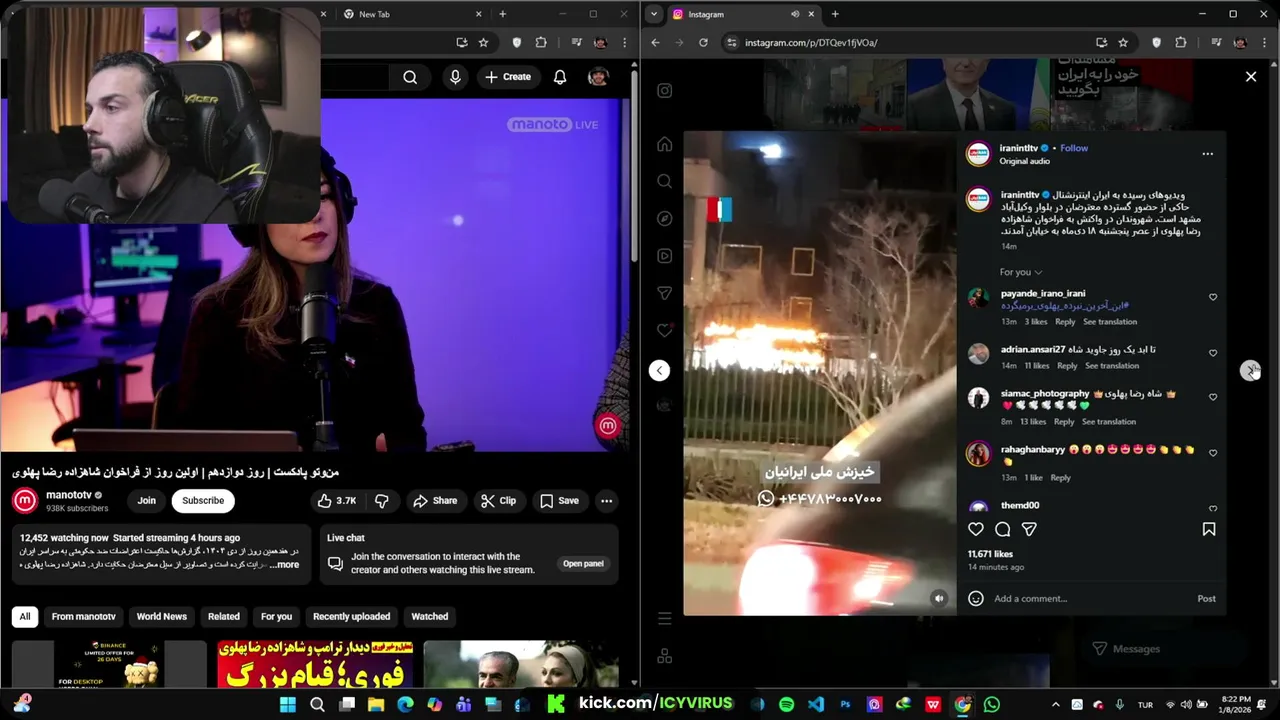Image resolution: width=1280 pixels, height=720 pixels.
Task: Bookmark Instagram page with star icon
Action: point(1123,43)
